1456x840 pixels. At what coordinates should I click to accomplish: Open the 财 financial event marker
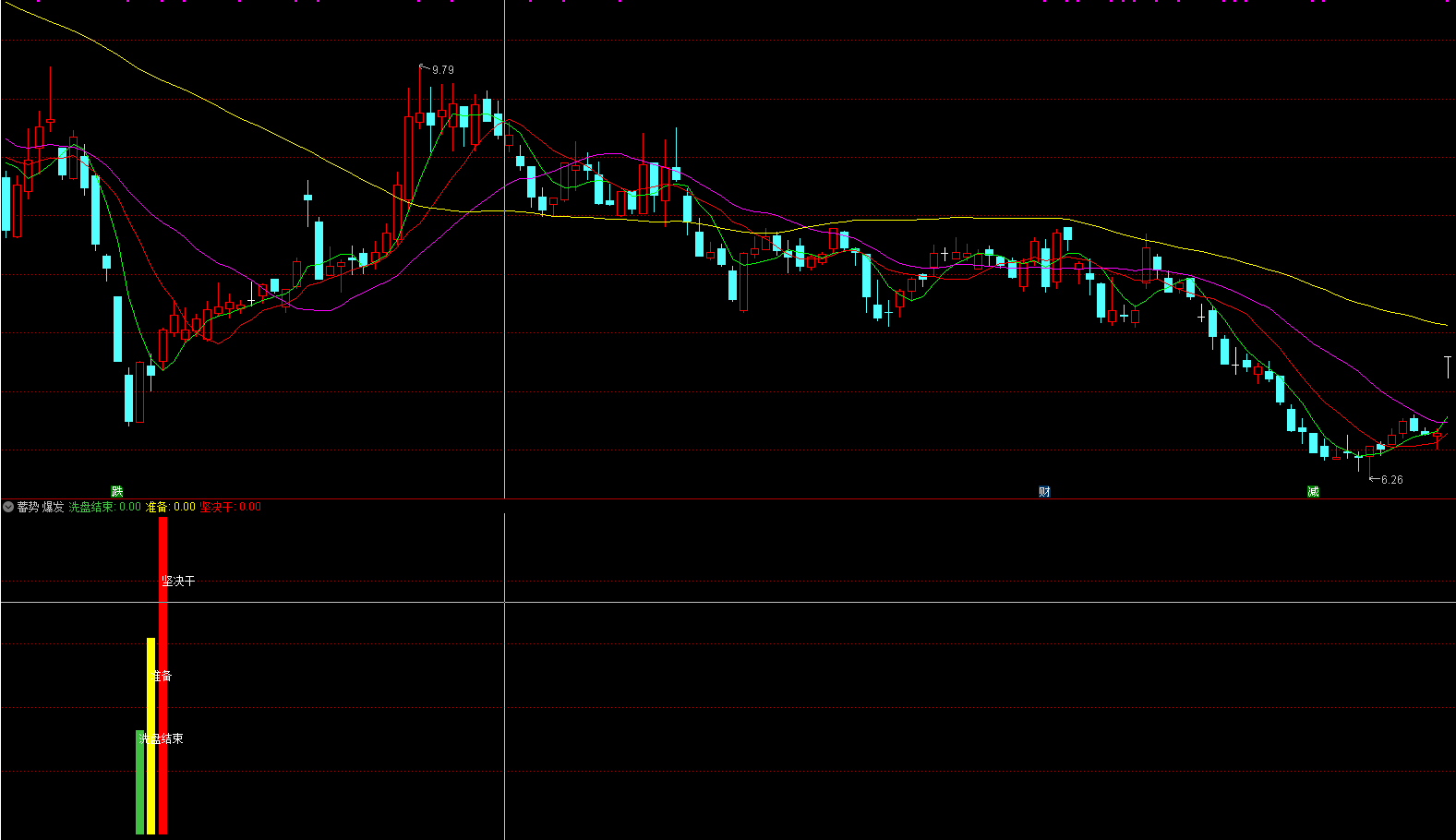pos(1044,491)
